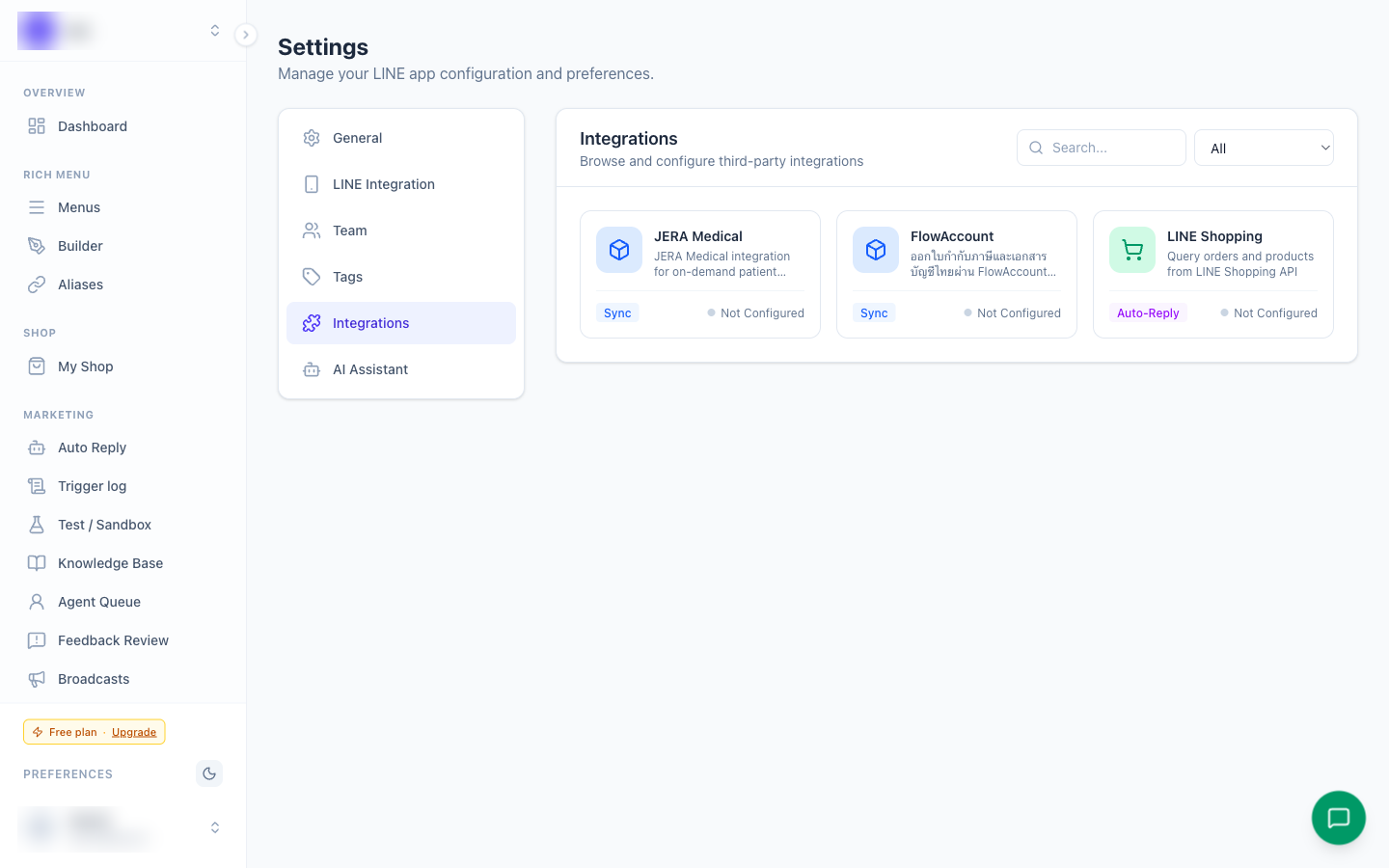Open the workspace switcher at sidebar top
Image resolution: width=1389 pixels, height=868 pixels.
123,31
